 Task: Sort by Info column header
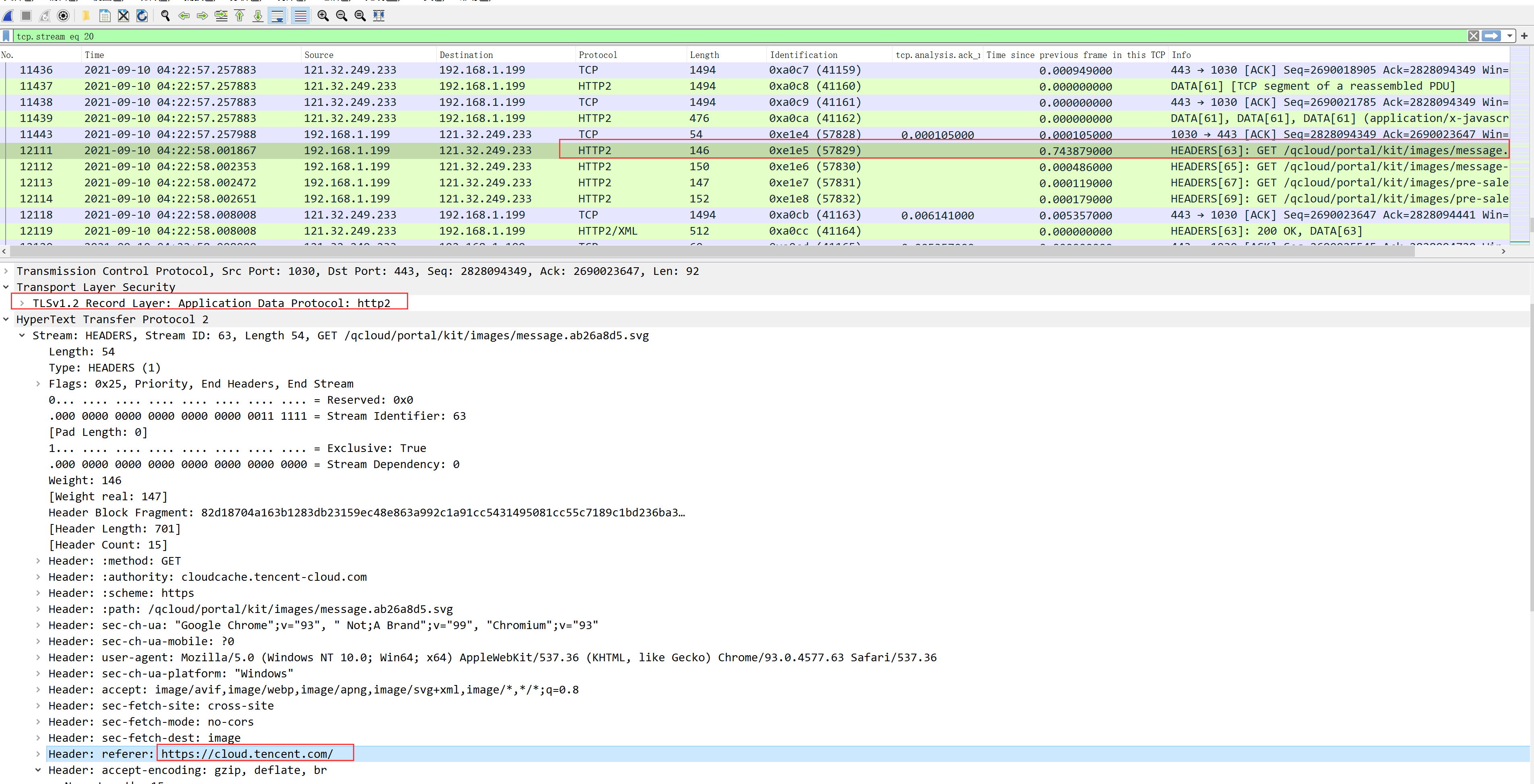(1339, 55)
